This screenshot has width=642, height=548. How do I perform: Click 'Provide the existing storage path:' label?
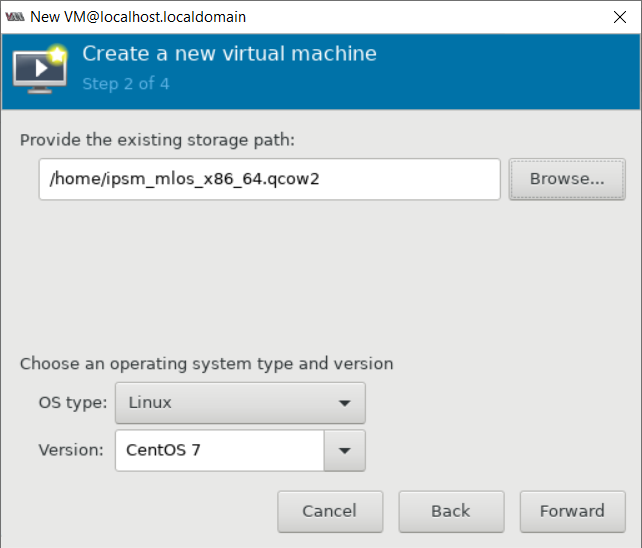coord(157,140)
